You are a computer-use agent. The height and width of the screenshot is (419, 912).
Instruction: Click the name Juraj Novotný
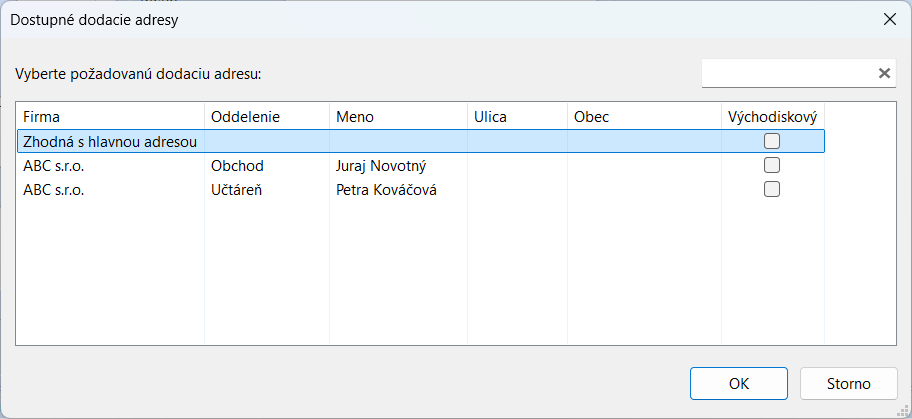[381, 165]
